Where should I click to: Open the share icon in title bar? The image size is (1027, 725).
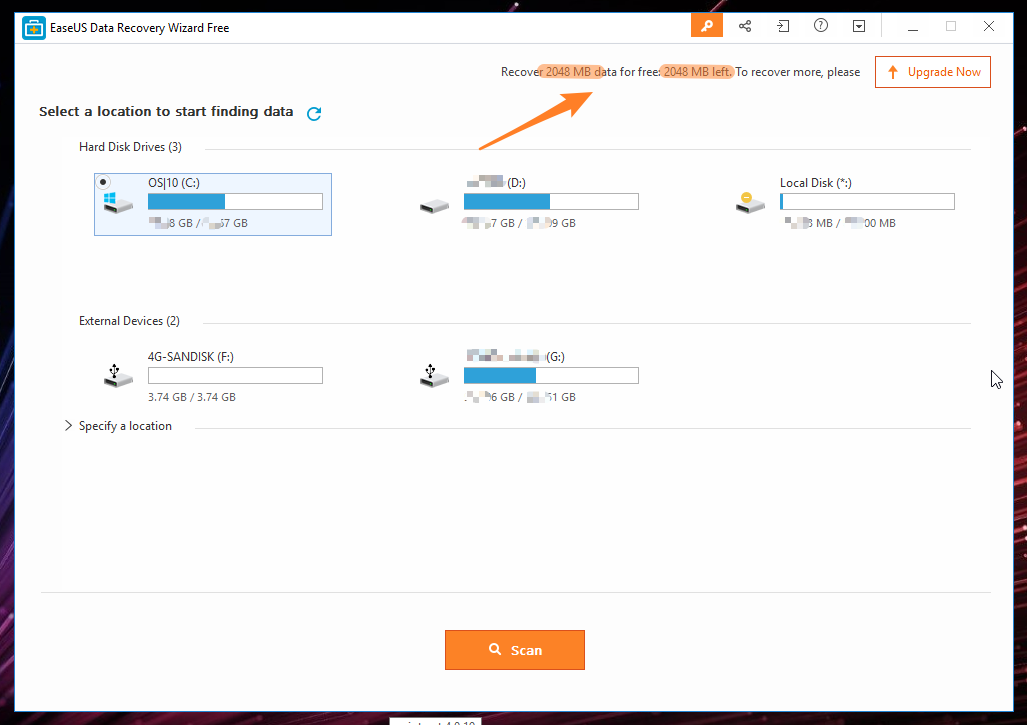pos(745,26)
